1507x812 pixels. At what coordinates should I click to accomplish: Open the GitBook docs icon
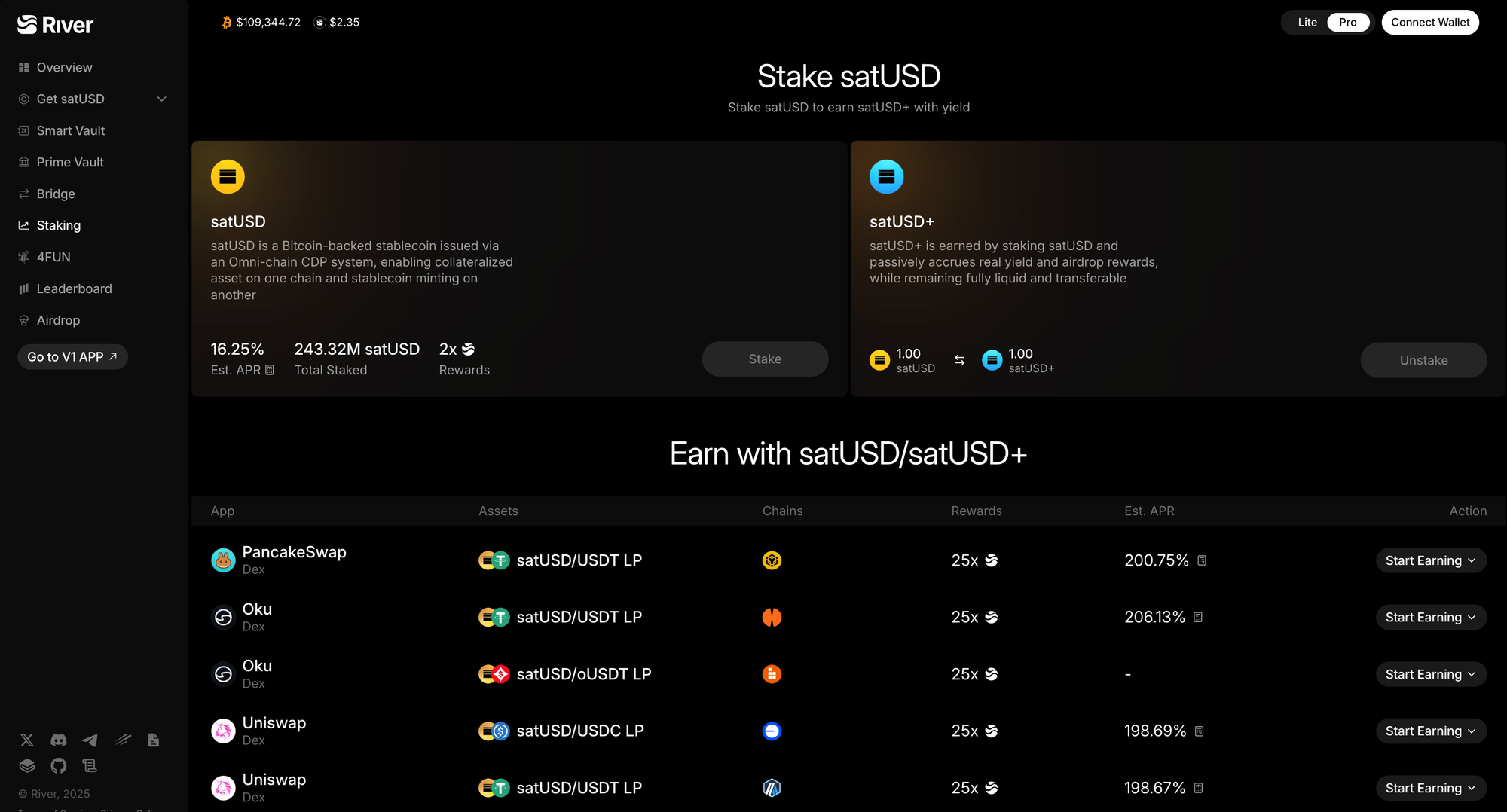[x=27, y=766]
